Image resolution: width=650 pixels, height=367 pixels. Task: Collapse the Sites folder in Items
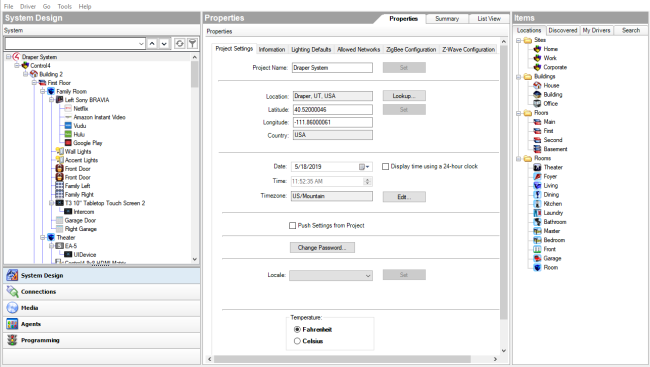point(519,40)
